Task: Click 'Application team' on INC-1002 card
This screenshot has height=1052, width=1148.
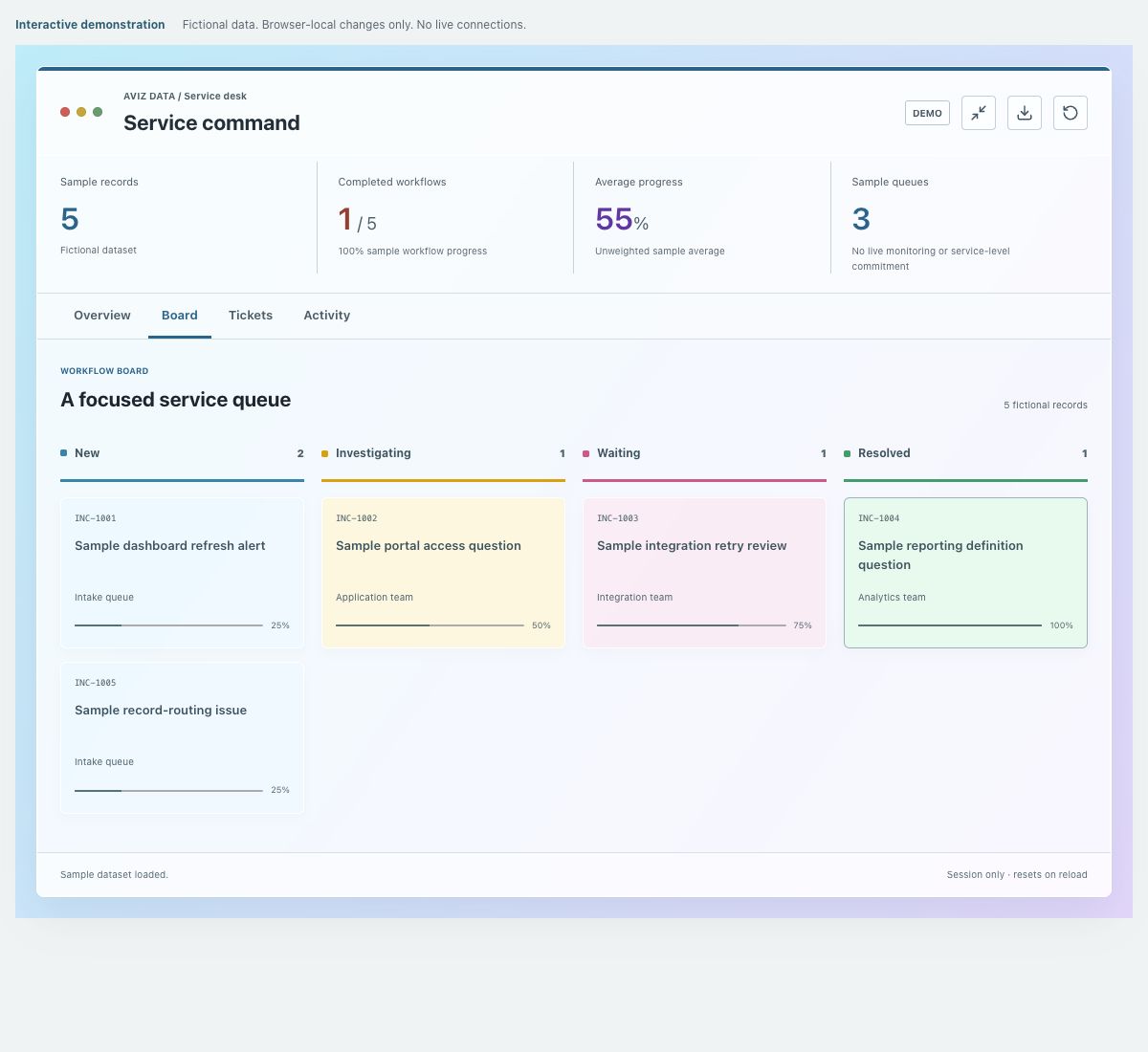Action: click(x=374, y=598)
